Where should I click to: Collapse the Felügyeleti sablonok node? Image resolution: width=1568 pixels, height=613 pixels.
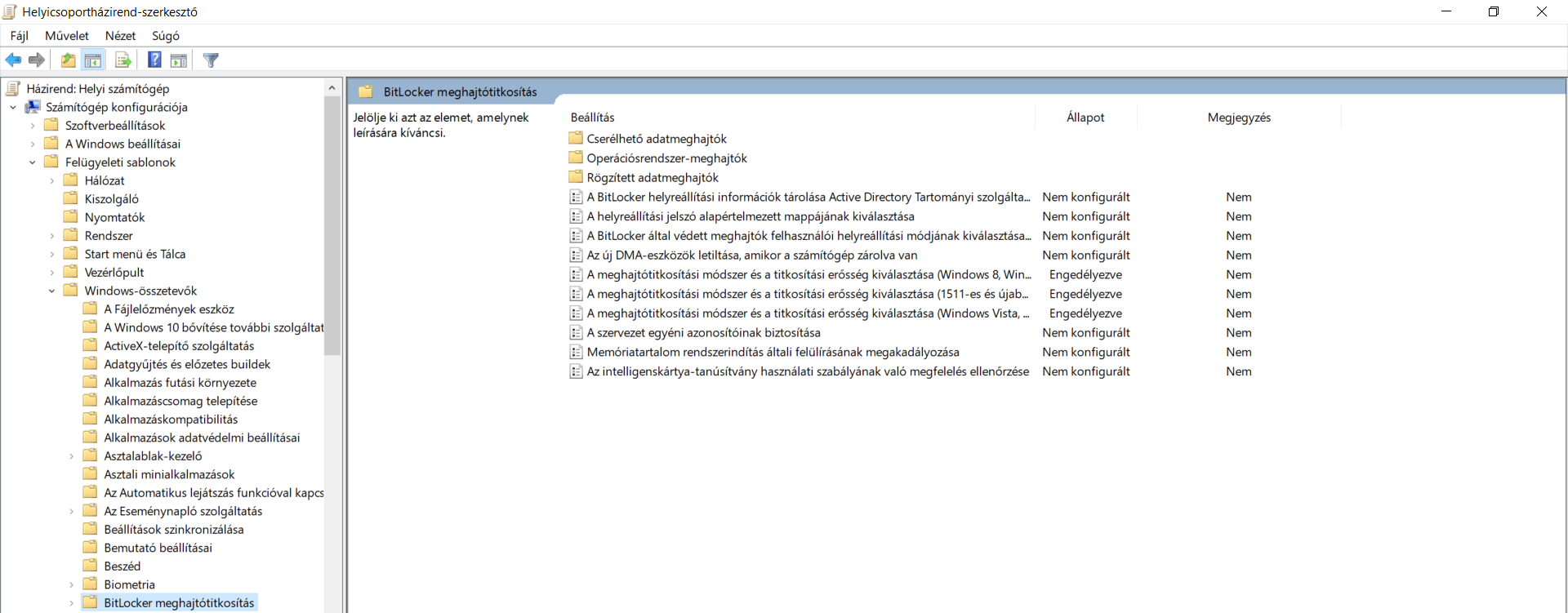(x=33, y=162)
